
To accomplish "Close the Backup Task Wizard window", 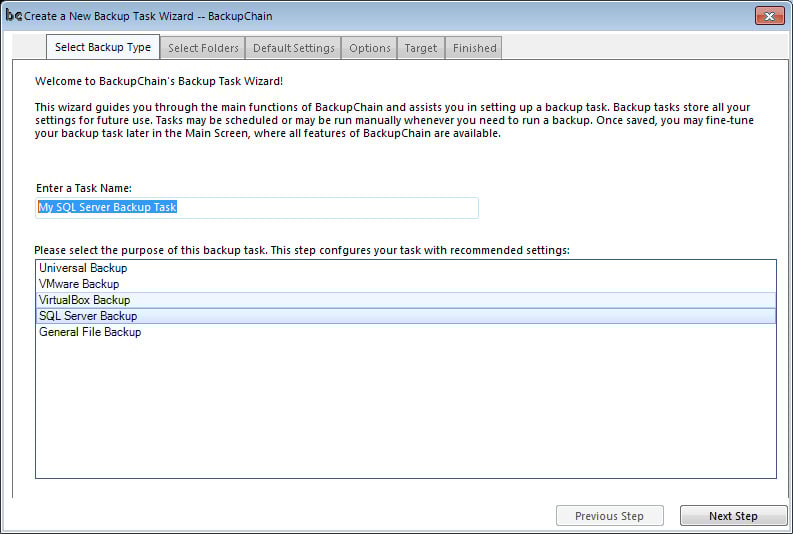I will [x=768, y=15].
